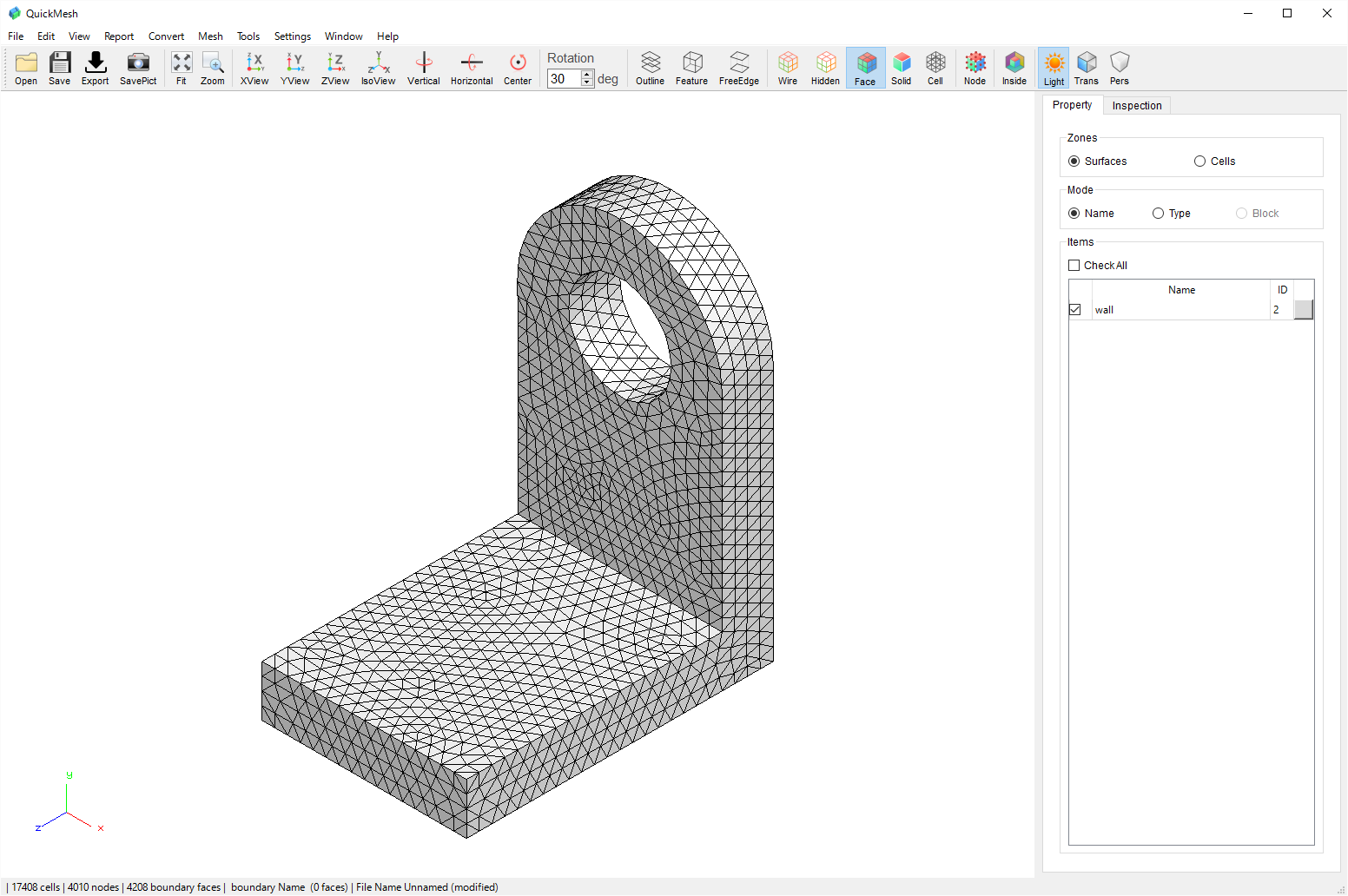Image resolution: width=1348 pixels, height=896 pixels.
Task: Toggle the Trans transparency icon
Action: tap(1087, 68)
